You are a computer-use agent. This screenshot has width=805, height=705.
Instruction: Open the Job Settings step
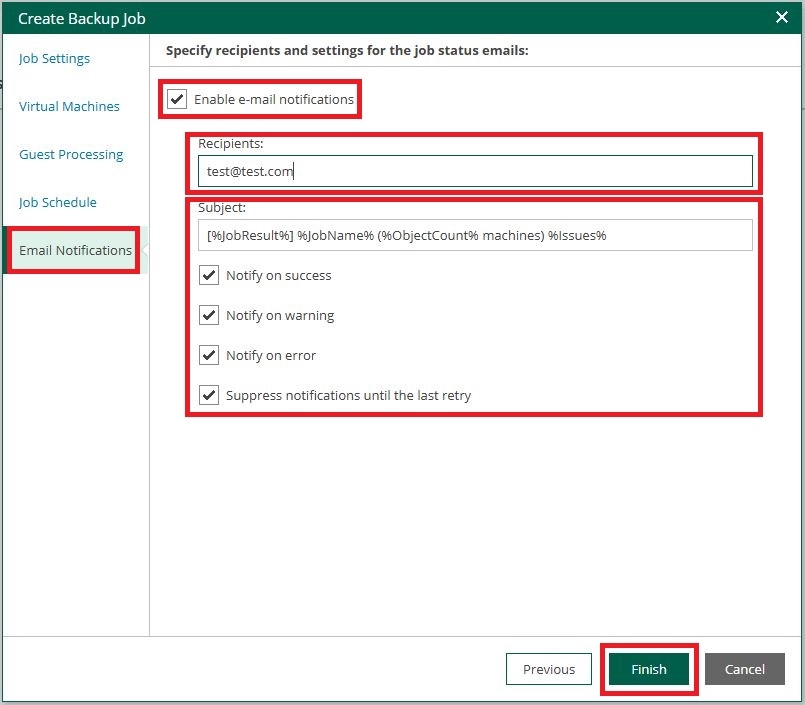coord(54,59)
